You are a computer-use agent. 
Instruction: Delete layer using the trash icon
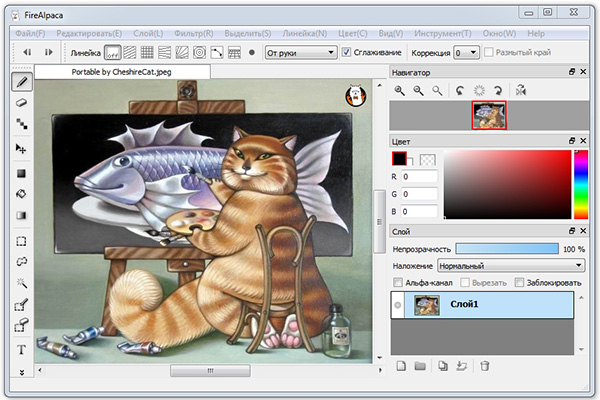485,367
